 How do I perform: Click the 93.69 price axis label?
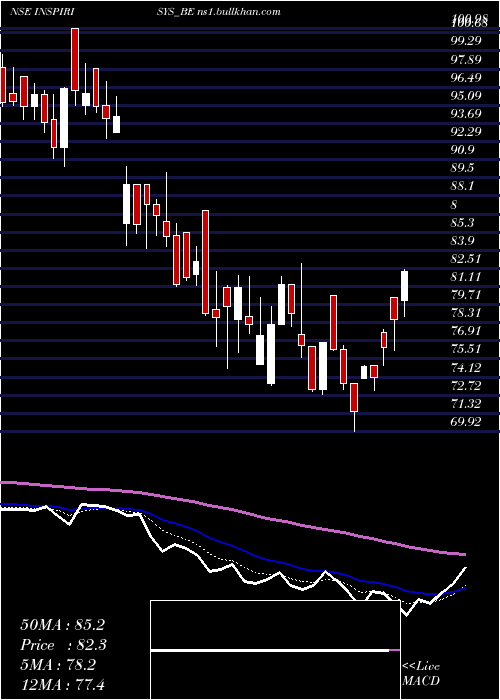pyautogui.click(x=466, y=114)
